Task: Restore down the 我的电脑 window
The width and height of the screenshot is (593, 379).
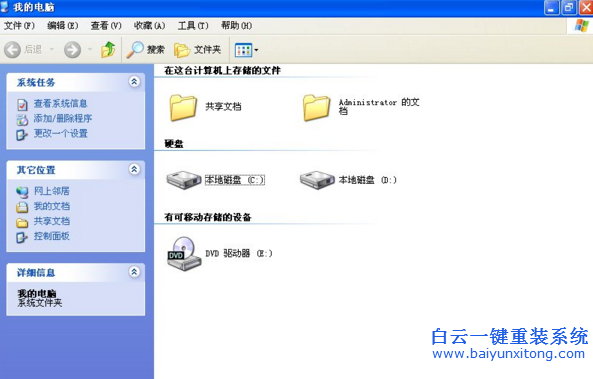Action: 569,8
